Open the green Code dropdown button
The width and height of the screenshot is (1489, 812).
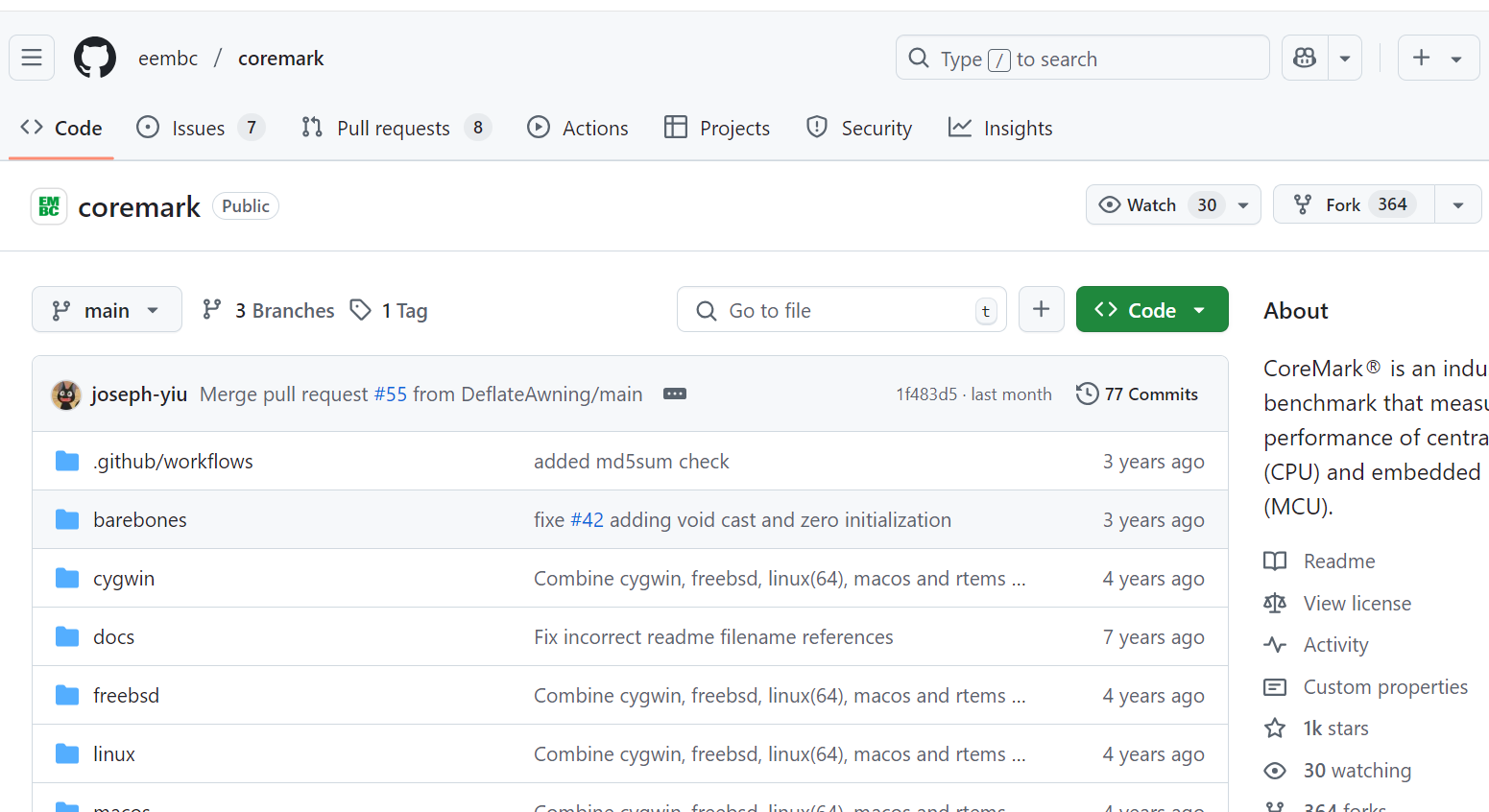pyautogui.click(x=1152, y=309)
